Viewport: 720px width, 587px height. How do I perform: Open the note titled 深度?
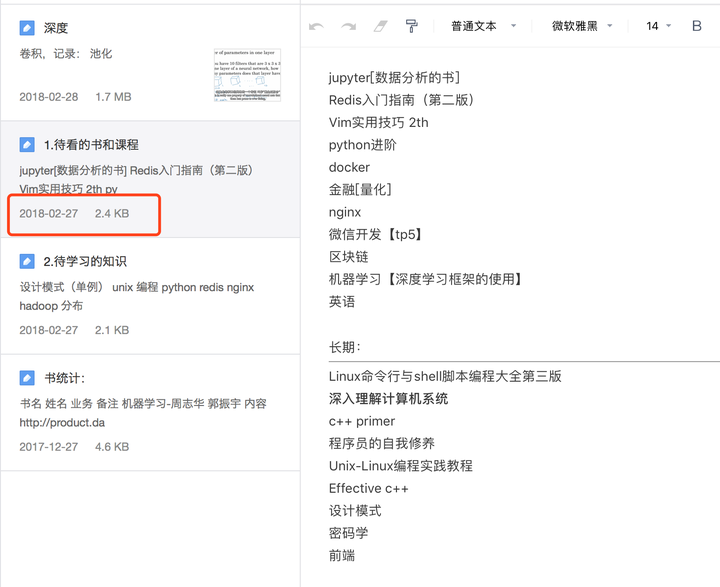coord(56,28)
